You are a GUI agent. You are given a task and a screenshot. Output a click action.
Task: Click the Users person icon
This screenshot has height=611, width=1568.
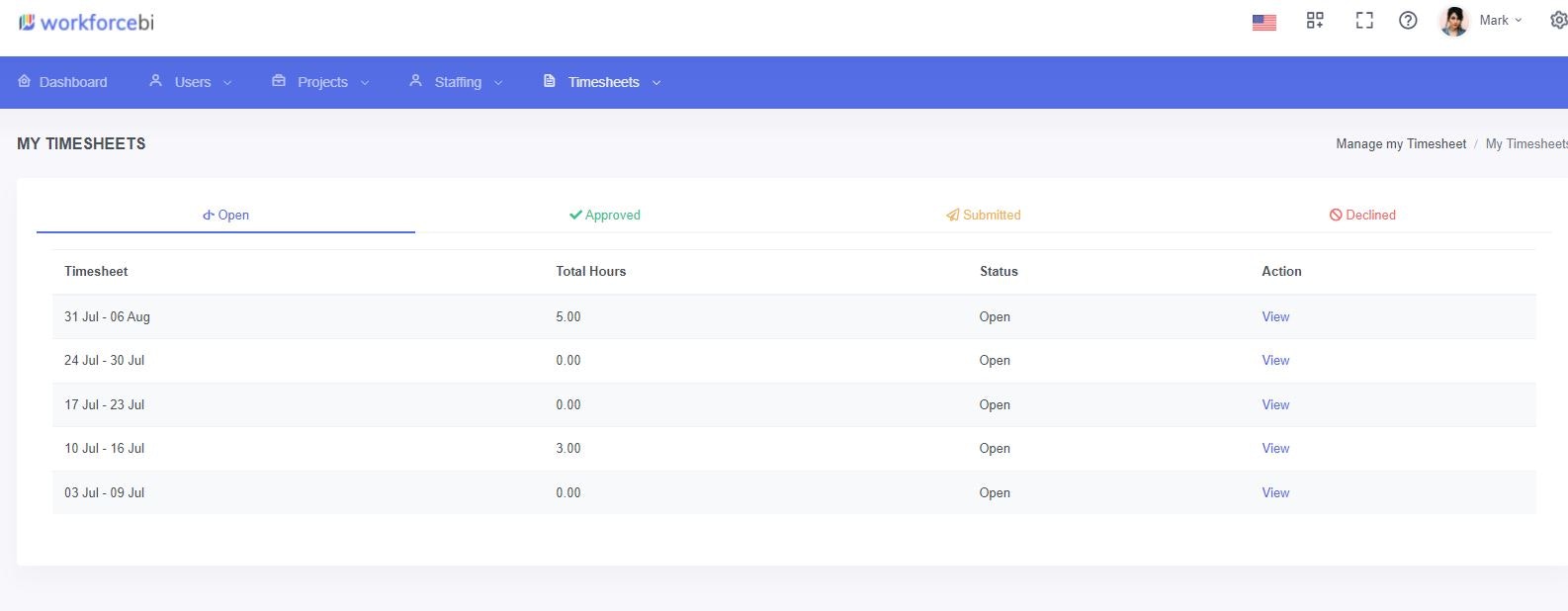(x=155, y=81)
